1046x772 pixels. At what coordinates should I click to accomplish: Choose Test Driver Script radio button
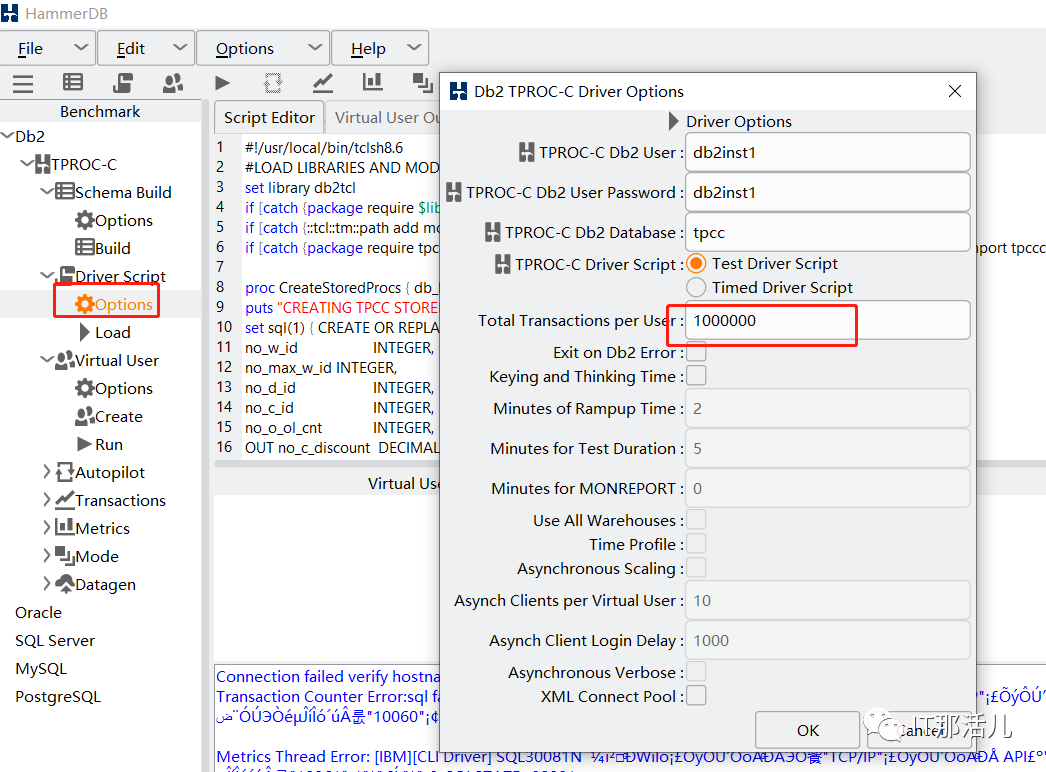pos(696,264)
